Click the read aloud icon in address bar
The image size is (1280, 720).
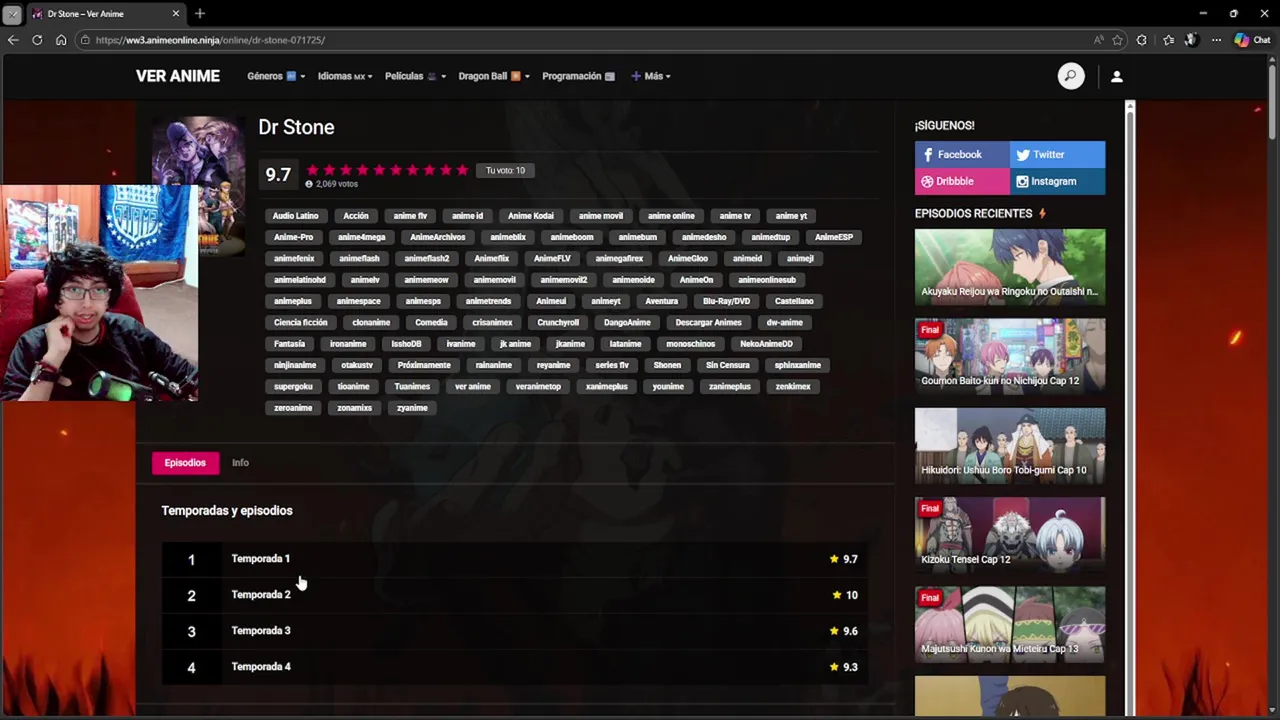[x=1098, y=40]
